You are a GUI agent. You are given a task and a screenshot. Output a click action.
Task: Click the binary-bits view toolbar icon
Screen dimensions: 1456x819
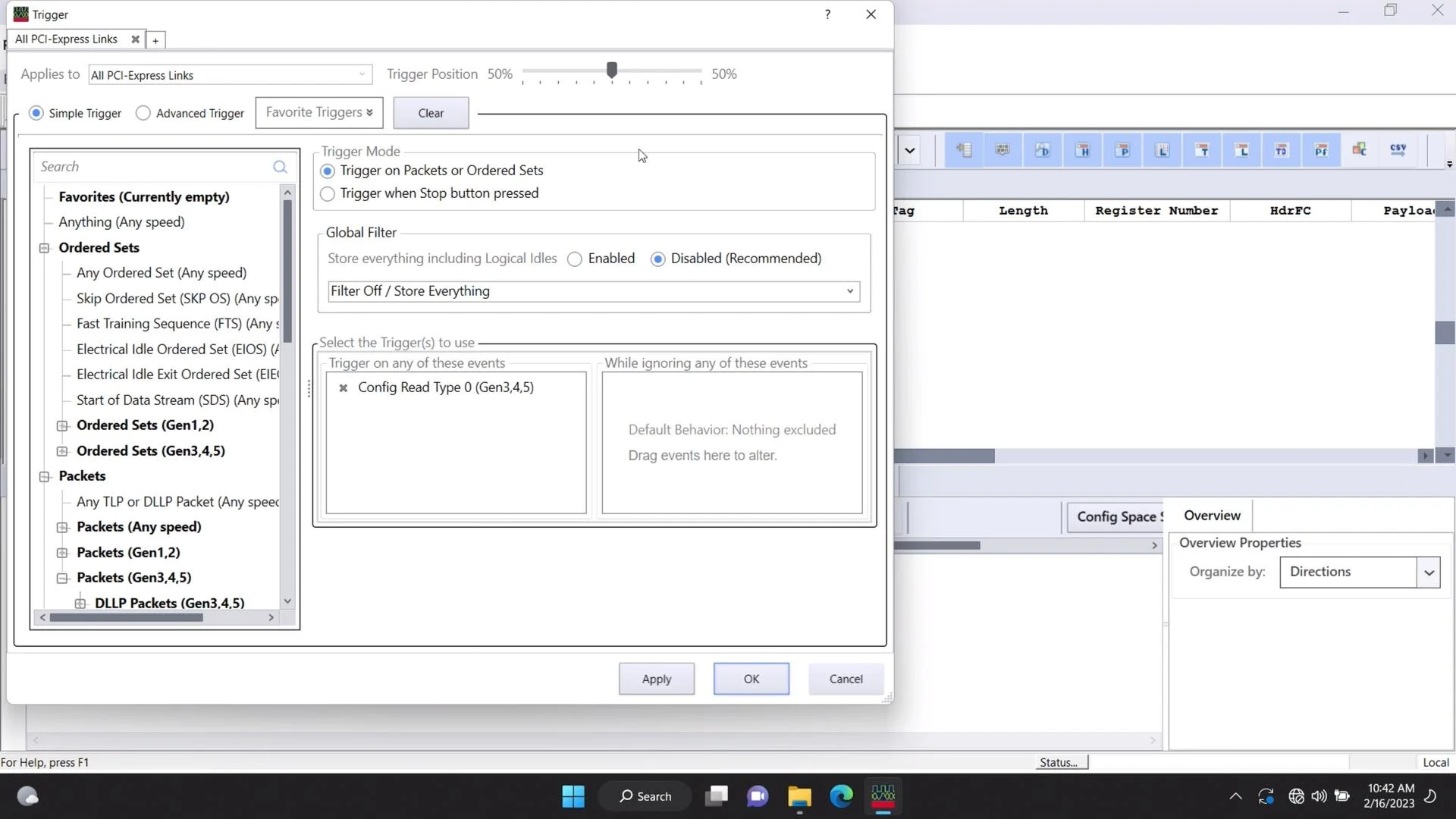coord(1003,150)
